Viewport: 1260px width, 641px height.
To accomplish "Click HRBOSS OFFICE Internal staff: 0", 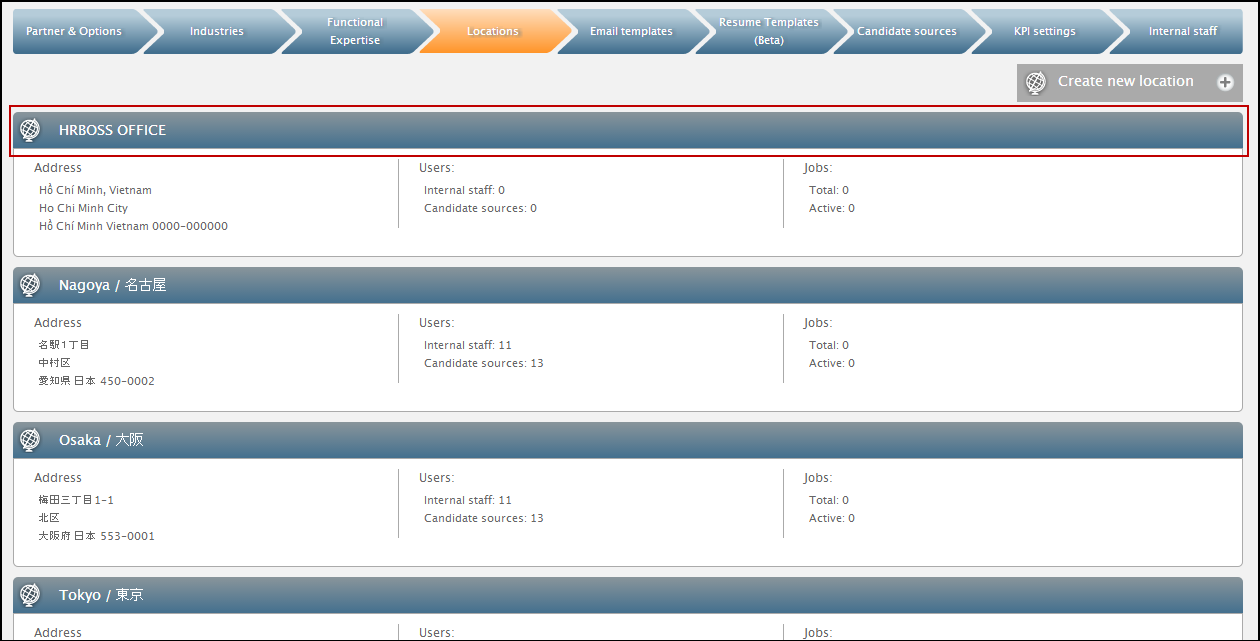I will pos(464,190).
